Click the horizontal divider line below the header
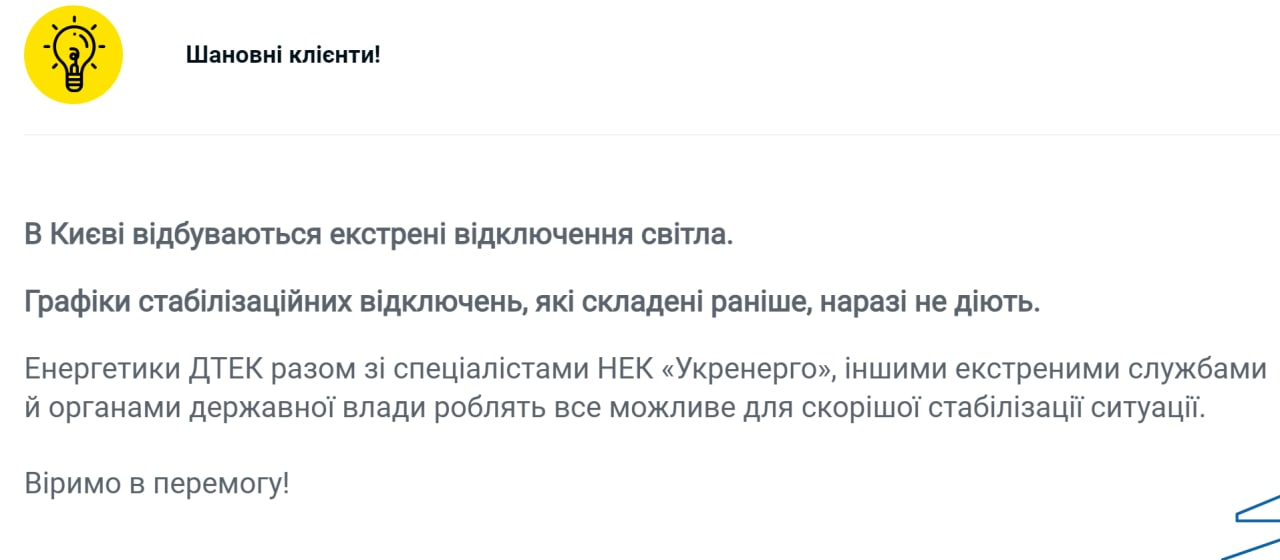This screenshot has width=1280, height=560. 640,135
